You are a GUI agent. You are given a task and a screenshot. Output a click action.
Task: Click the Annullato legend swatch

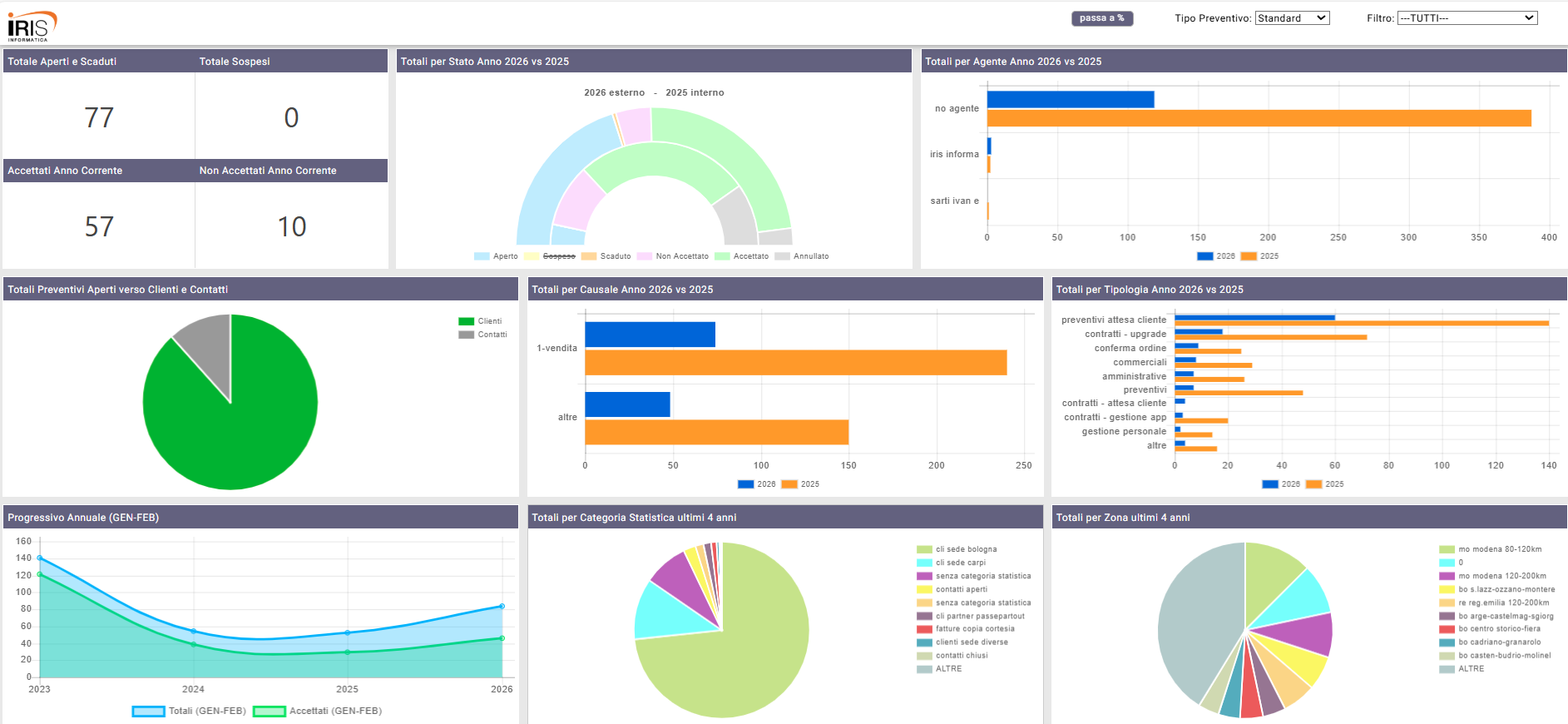[782, 256]
